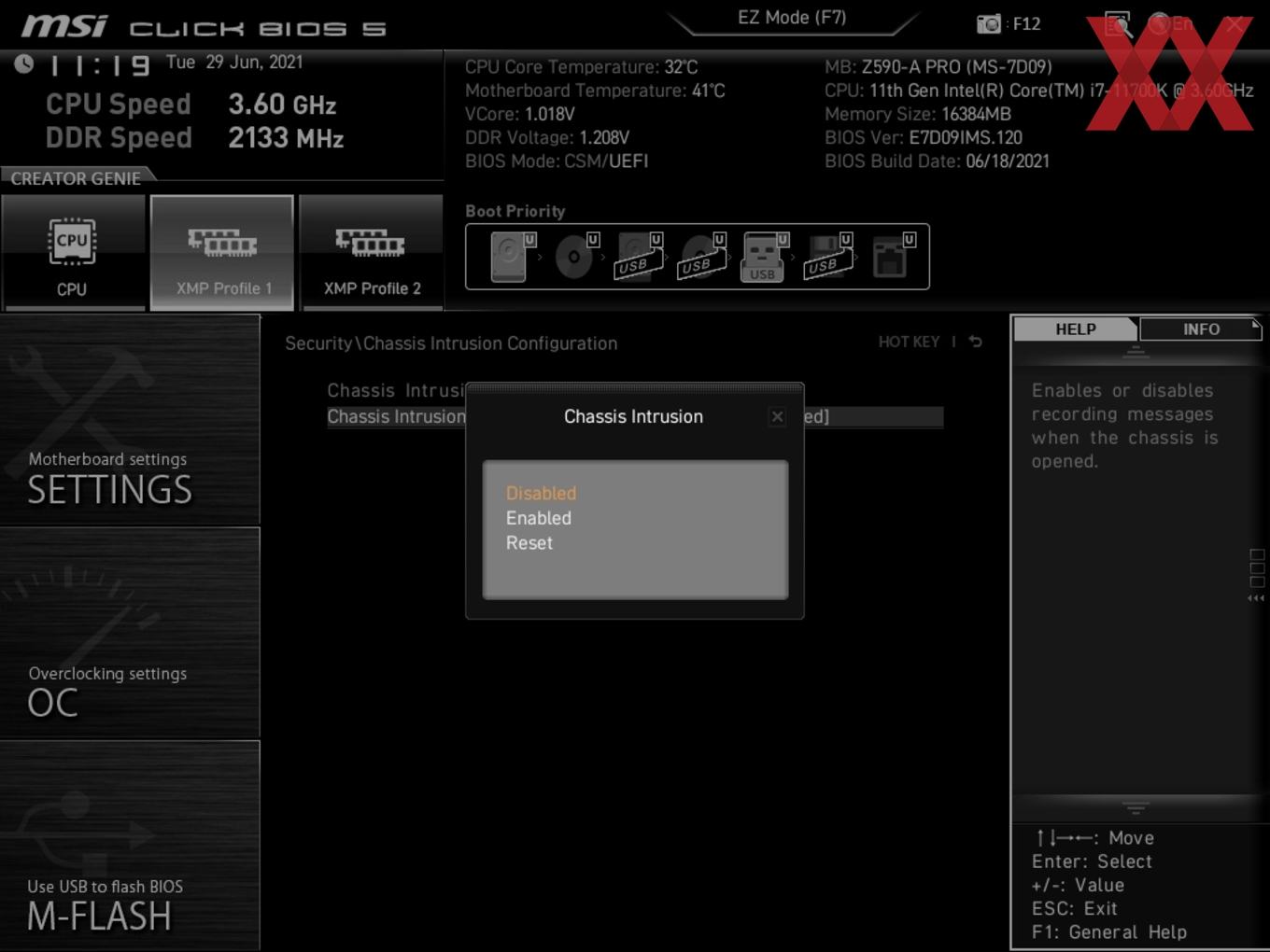Click the screenshot camera icon next to F12

[989, 24]
